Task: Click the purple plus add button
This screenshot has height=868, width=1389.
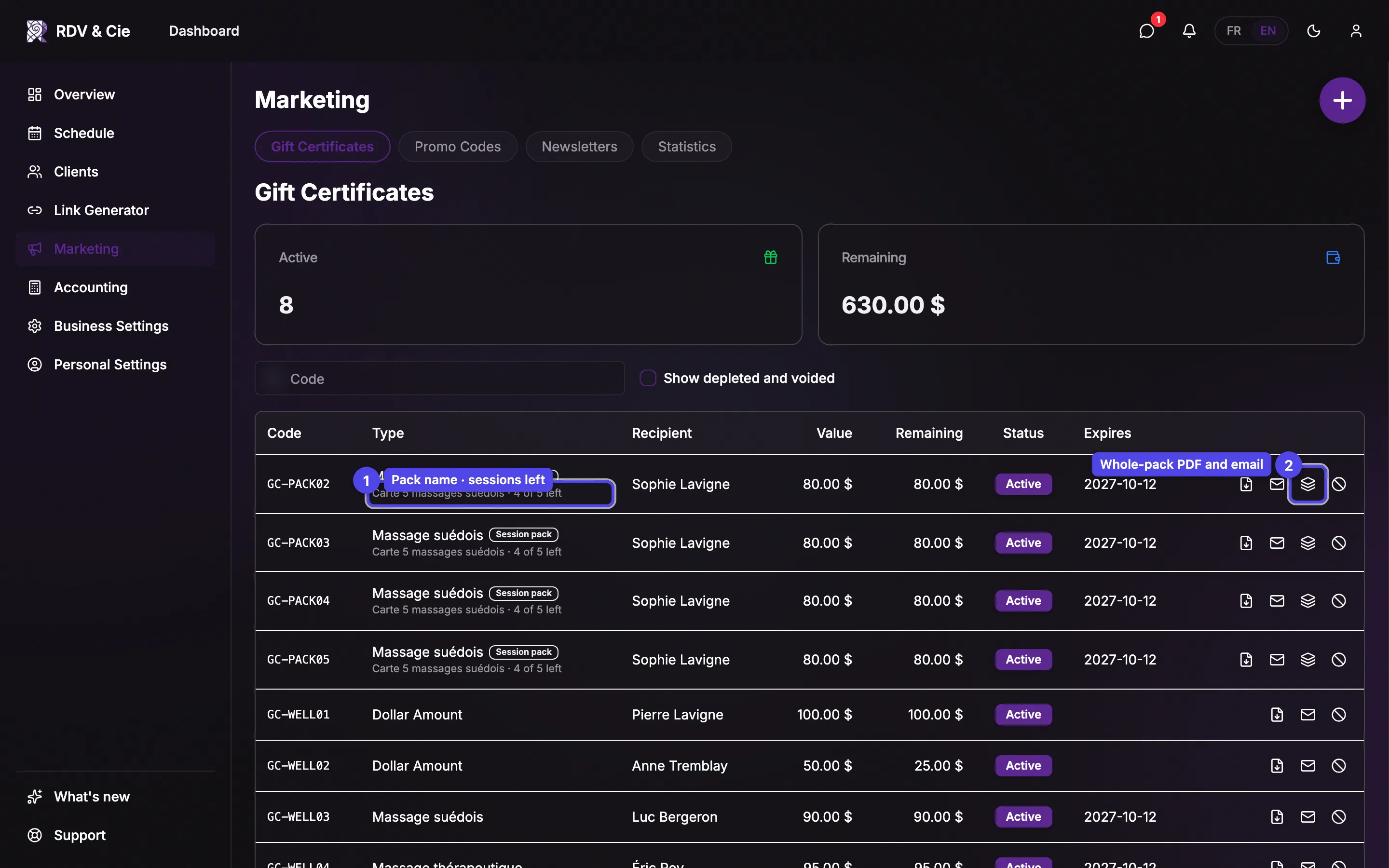Action: pos(1342,100)
